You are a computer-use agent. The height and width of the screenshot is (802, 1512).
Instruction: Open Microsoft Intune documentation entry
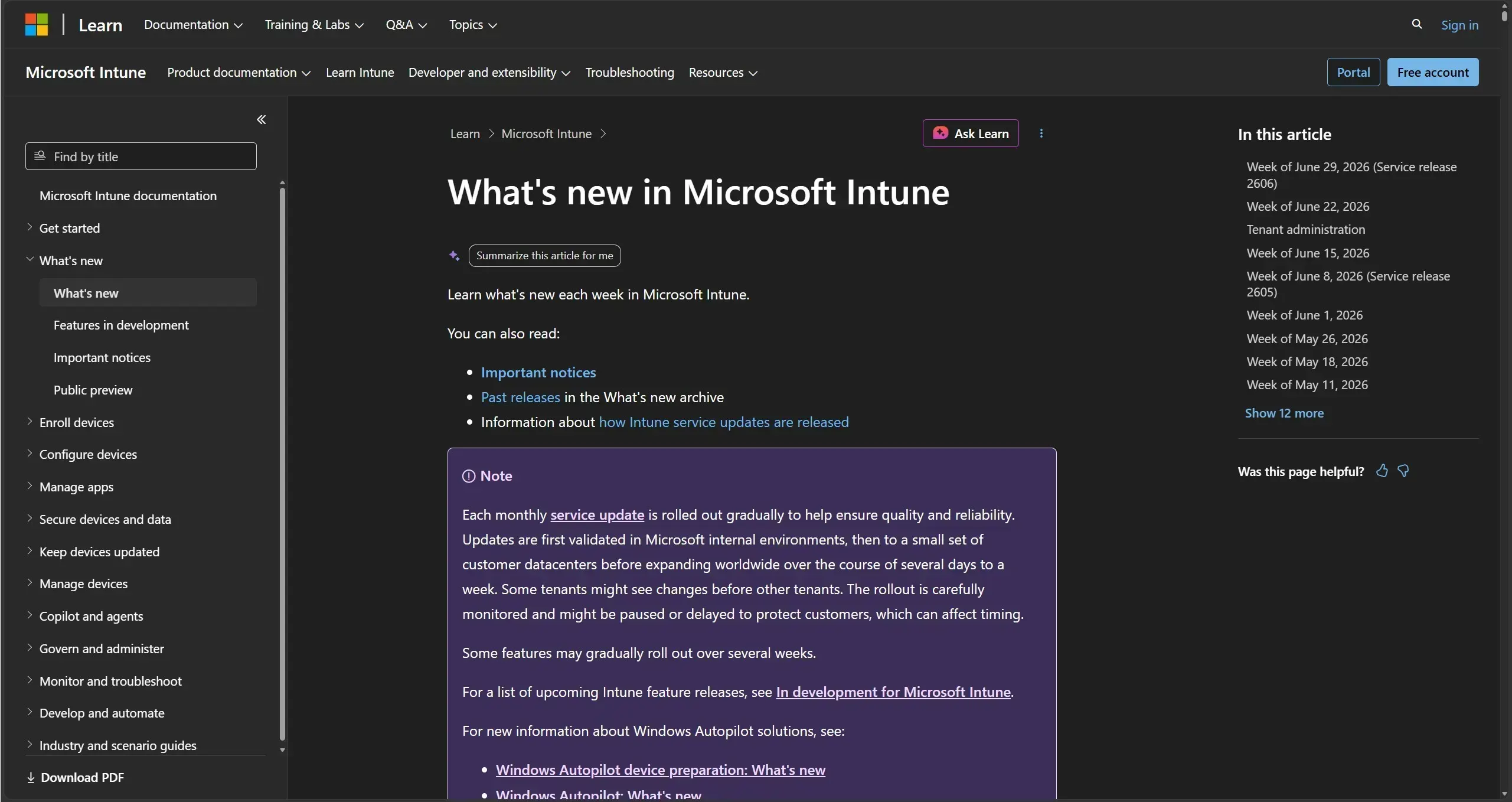pyautogui.click(x=128, y=195)
